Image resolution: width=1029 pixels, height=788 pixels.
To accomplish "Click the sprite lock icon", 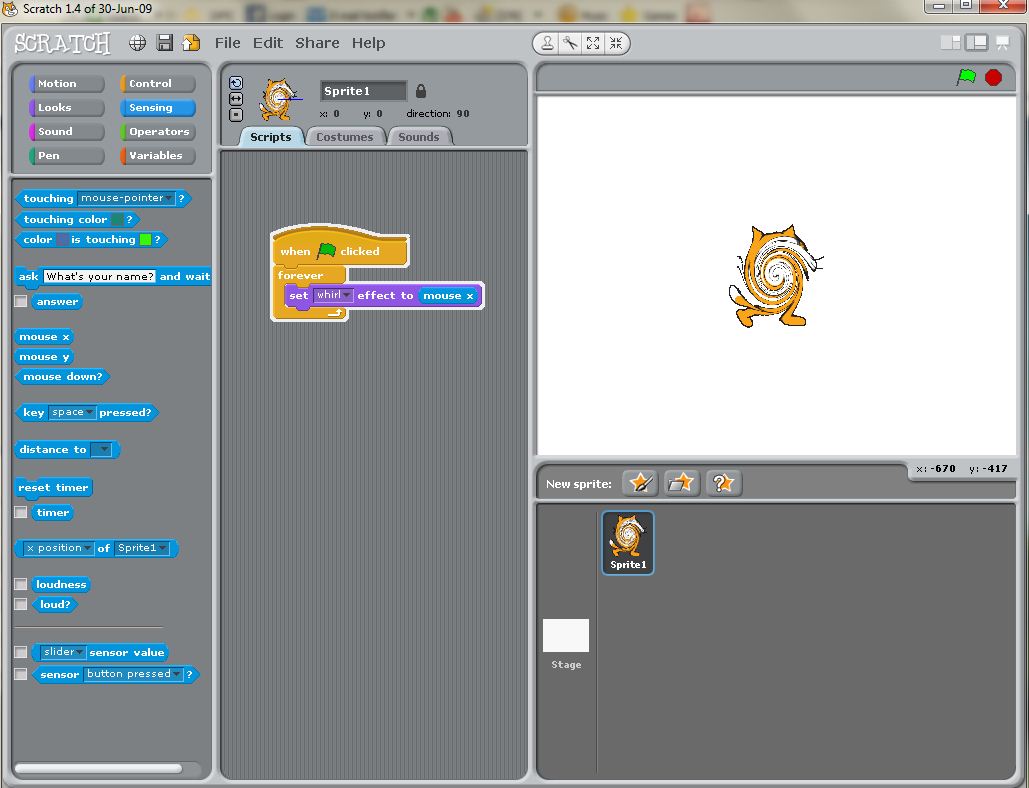I will [x=421, y=91].
